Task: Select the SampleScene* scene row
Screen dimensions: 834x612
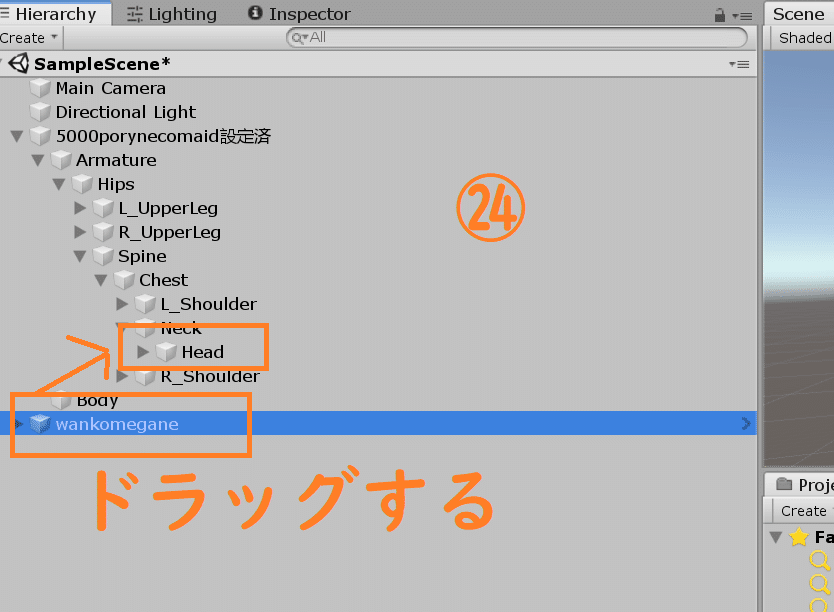Action: tap(378, 64)
